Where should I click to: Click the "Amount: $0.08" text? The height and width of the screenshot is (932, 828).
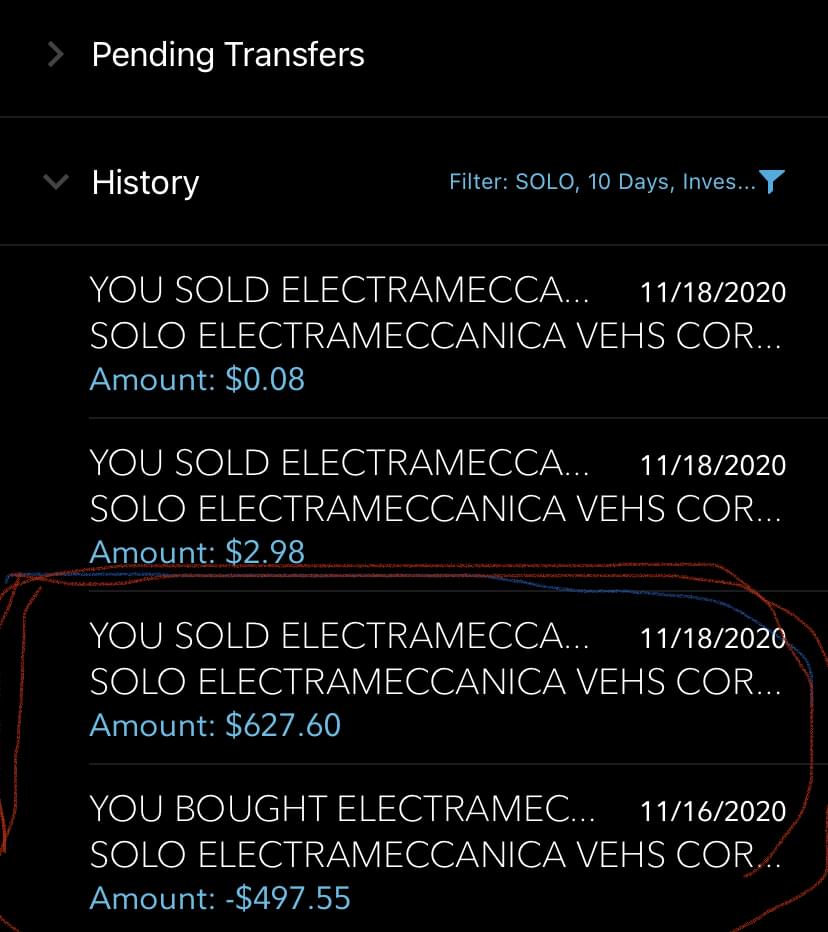click(x=197, y=380)
